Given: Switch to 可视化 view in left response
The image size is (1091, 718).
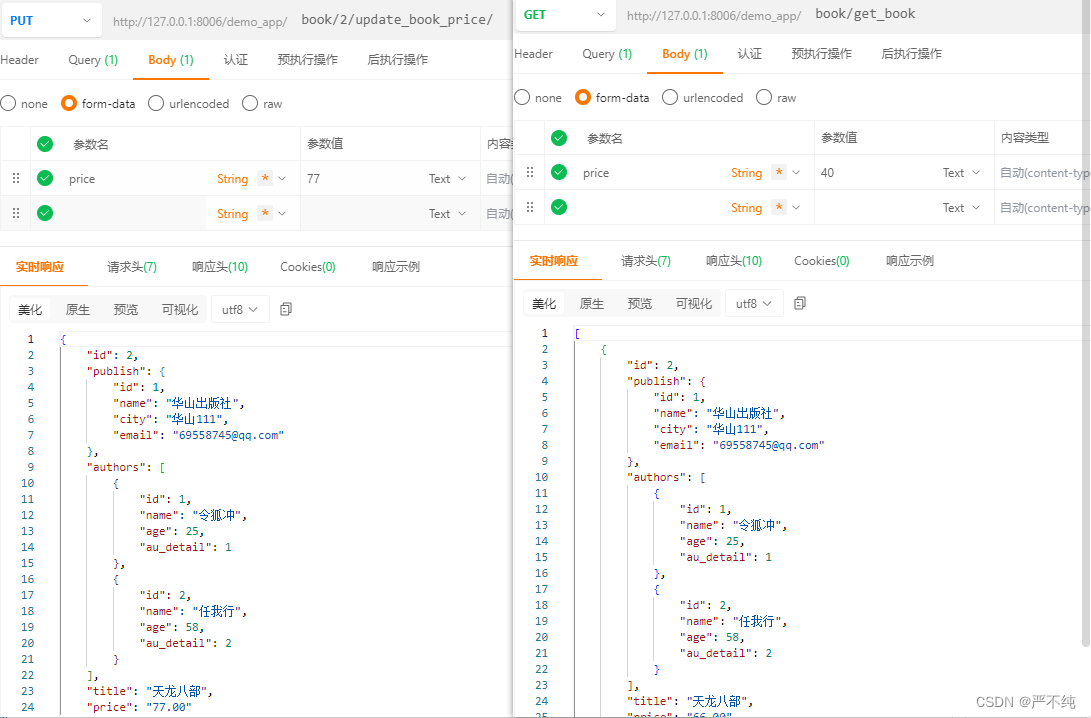Looking at the screenshot, I should (x=180, y=310).
